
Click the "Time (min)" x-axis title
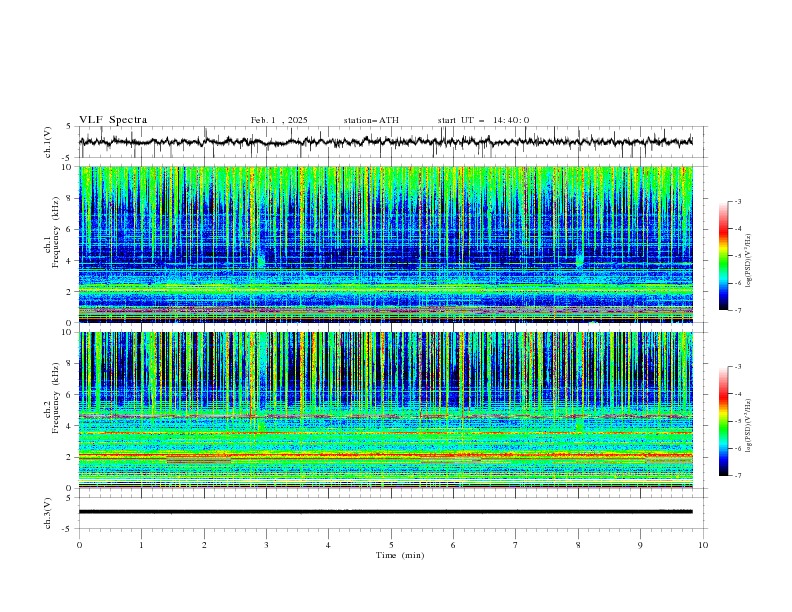tap(400, 555)
